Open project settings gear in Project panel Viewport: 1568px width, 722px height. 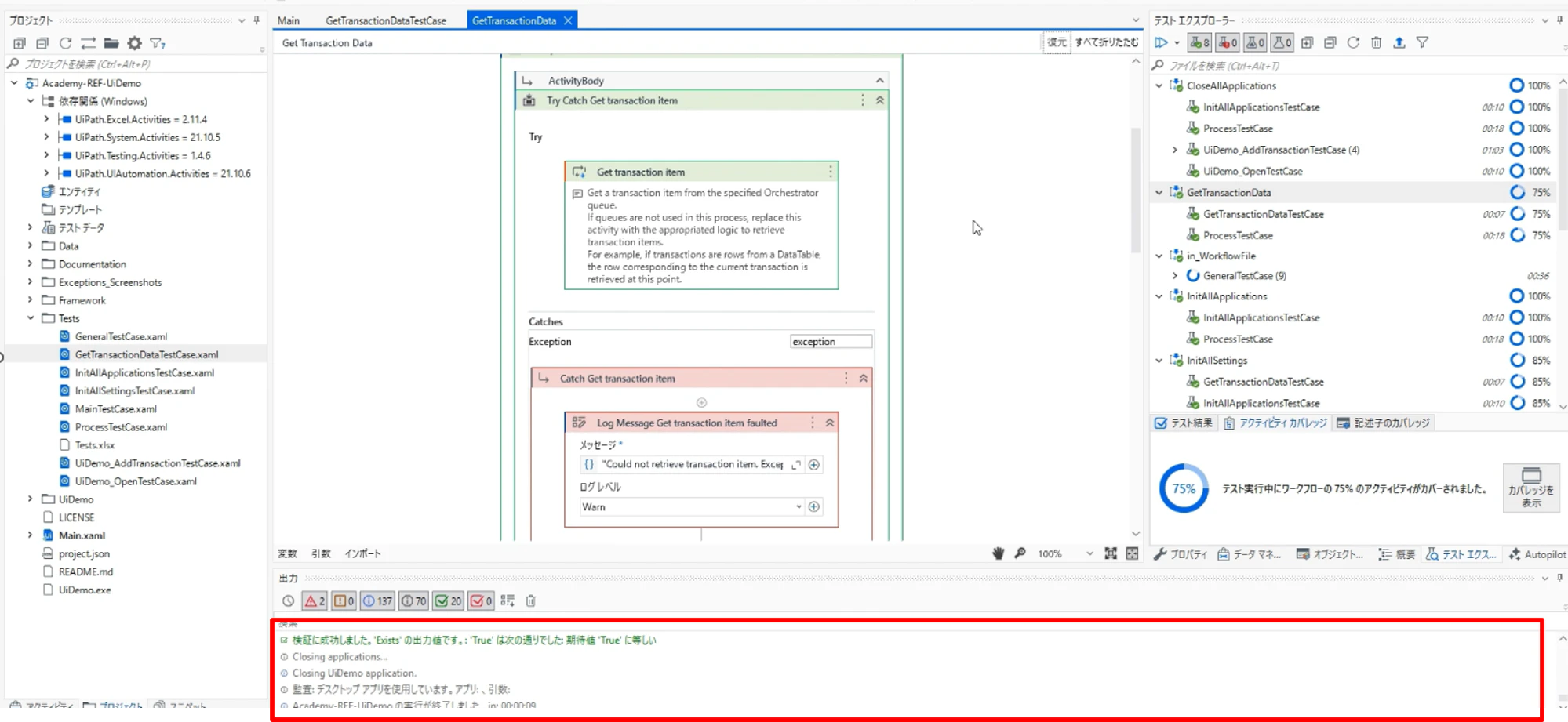tap(135, 43)
